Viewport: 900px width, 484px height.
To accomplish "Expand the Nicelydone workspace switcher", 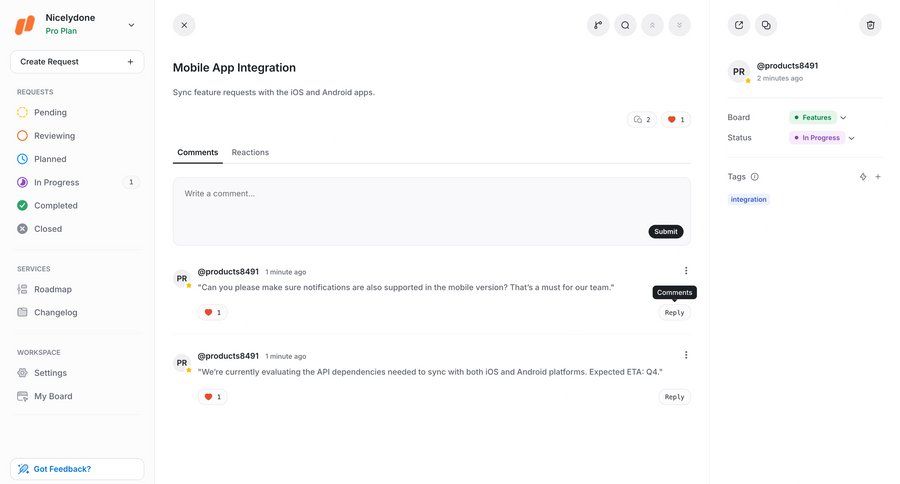I will point(131,25).
